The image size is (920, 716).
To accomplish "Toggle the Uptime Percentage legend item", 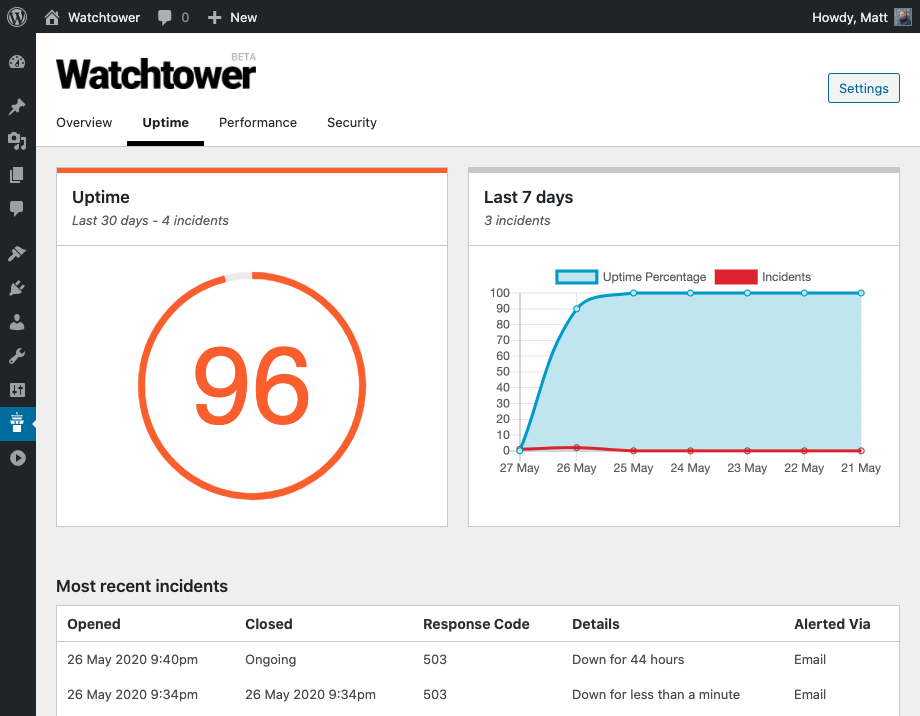I will tap(631, 277).
